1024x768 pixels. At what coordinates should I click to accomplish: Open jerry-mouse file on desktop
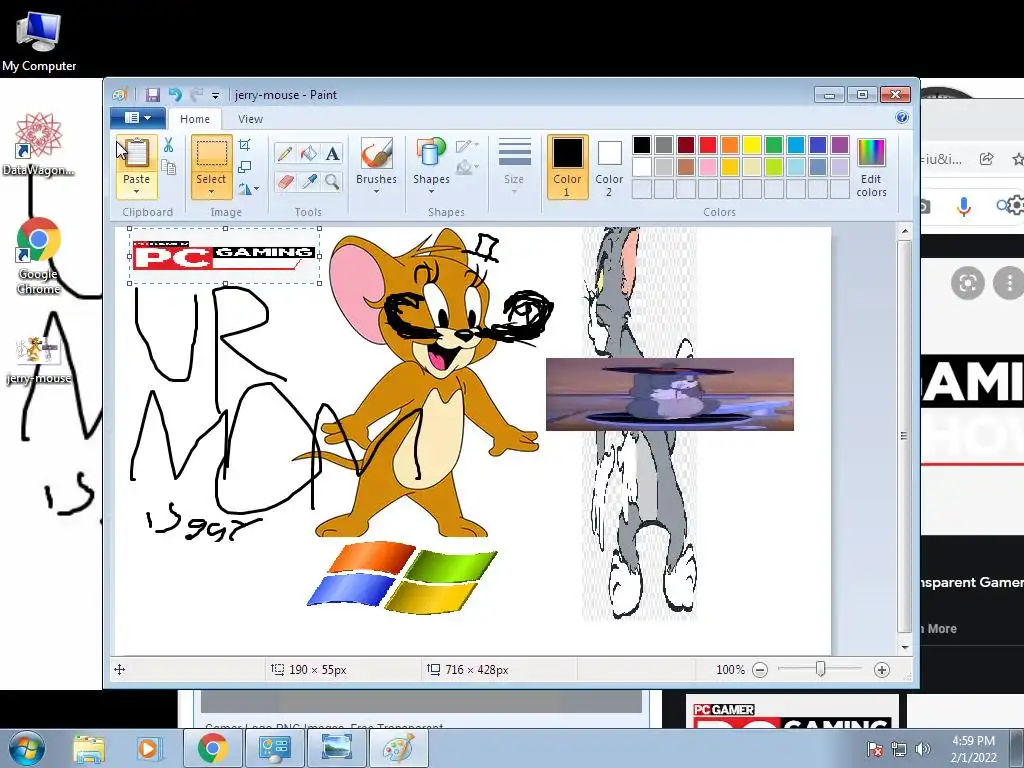tap(39, 360)
